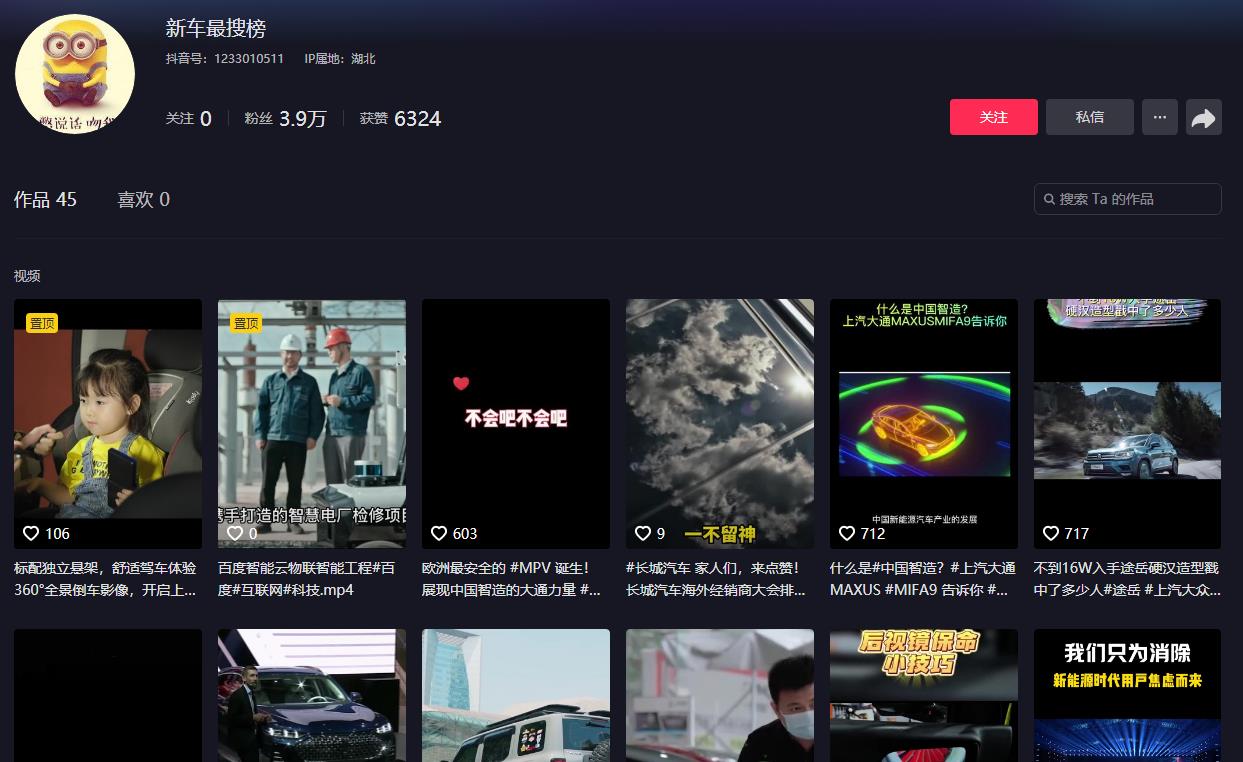Open second-row white off-road vehicle video
Screen dimensions: 1243x762
click(x=516, y=695)
